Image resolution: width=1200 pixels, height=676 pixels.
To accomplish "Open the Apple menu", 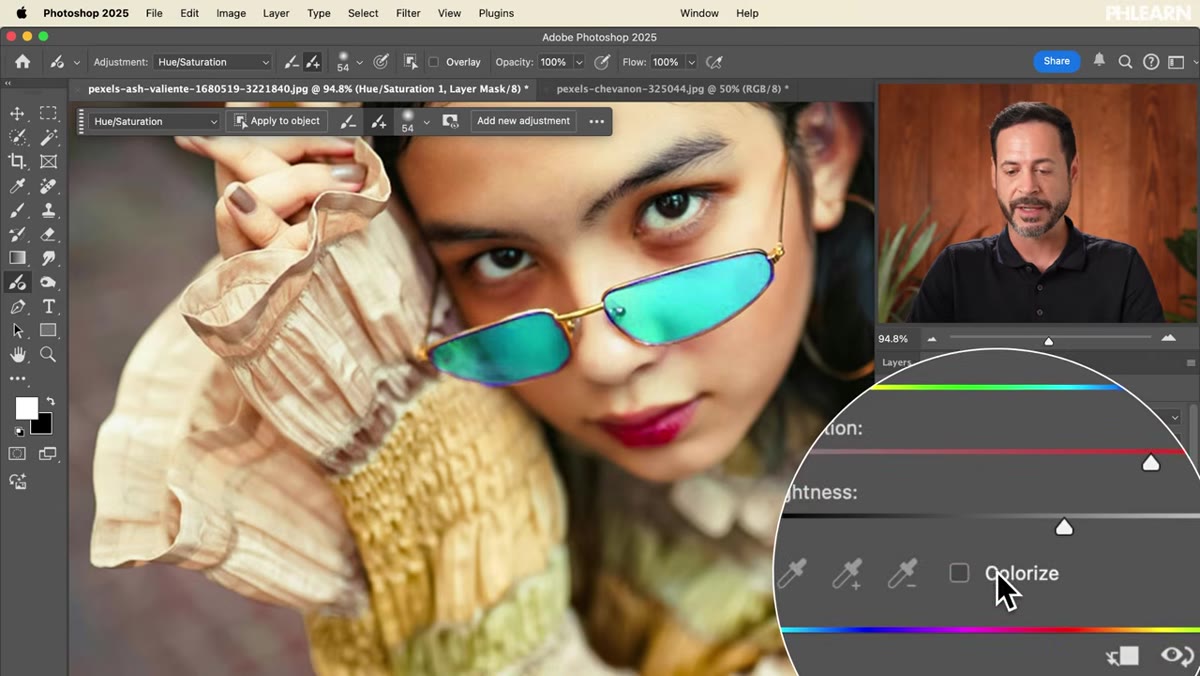I will tap(21, 13).
